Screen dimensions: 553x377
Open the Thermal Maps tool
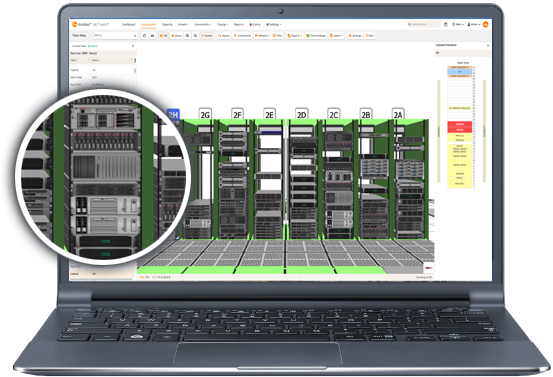click(x=316, y=36)
